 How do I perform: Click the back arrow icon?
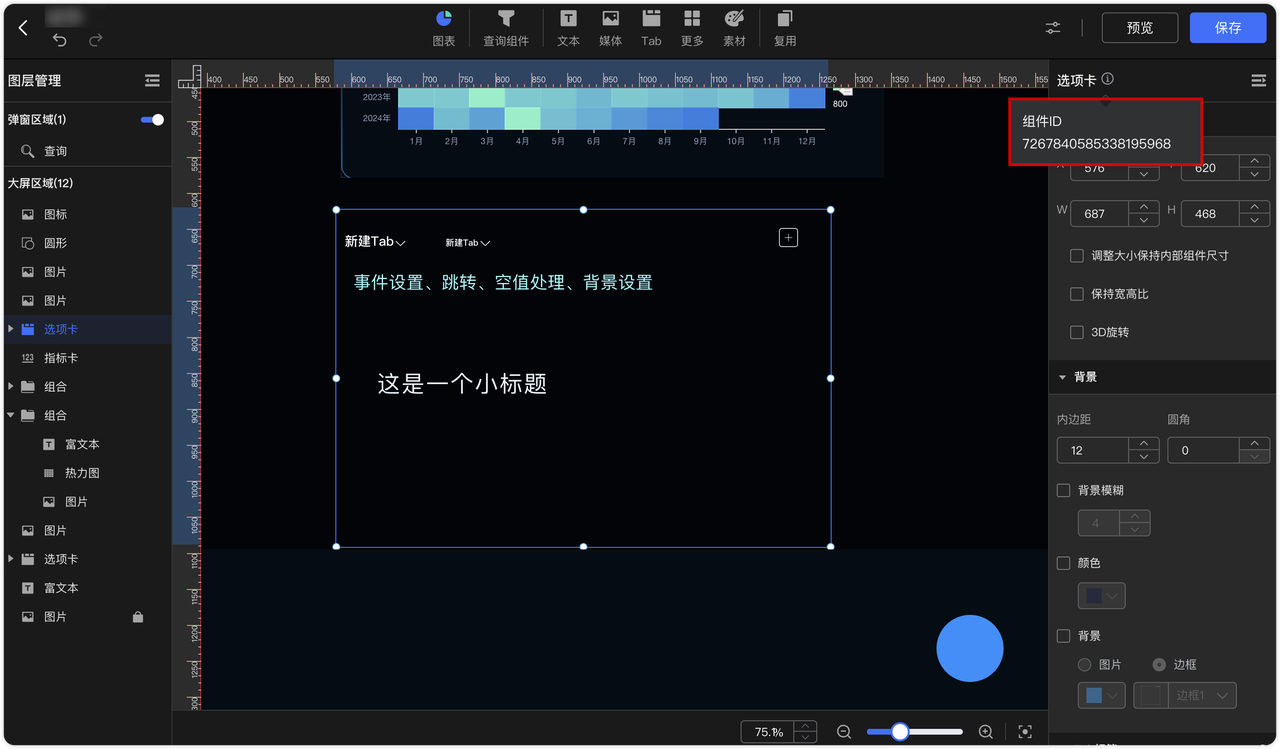[x=24, y=28]
